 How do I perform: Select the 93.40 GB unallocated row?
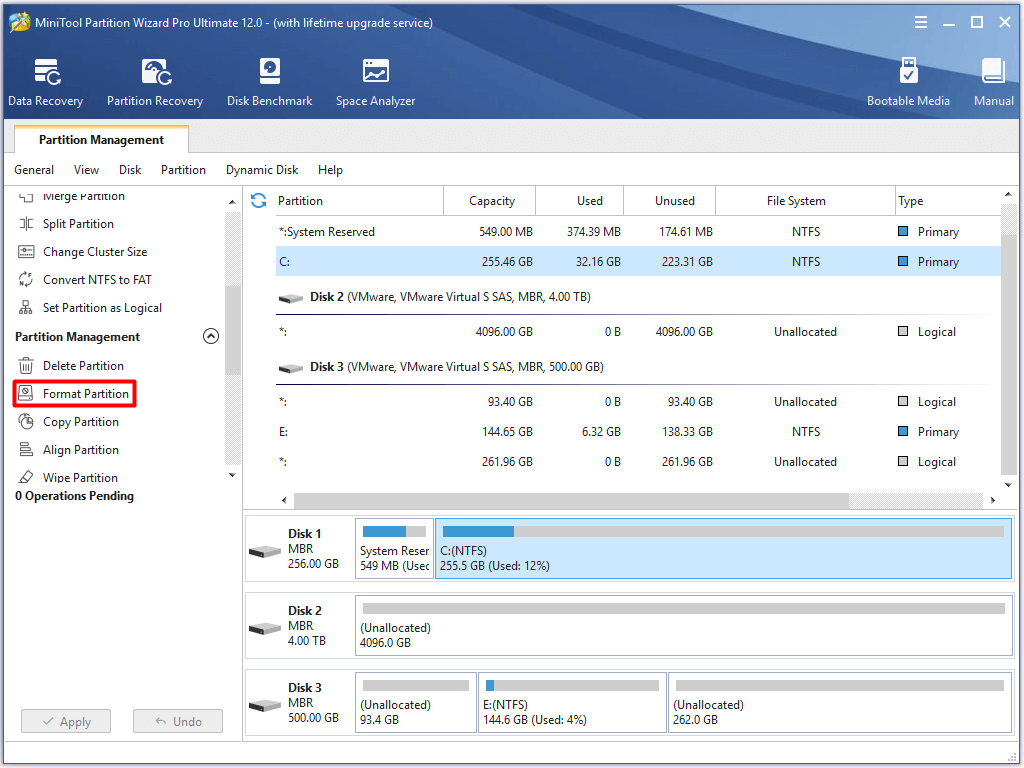(638, 402)
